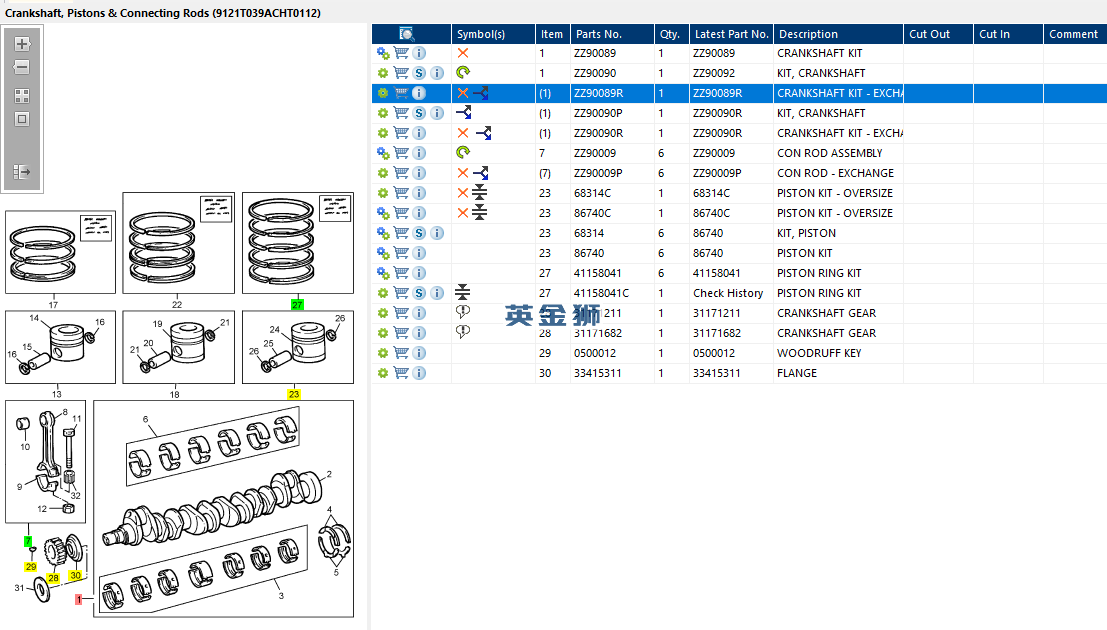Image resolution: width=1107 pixels, height=630 pixels.
Task: Click gear icon for CON ROD ASSEMBLY
Action: pos(383,153)
